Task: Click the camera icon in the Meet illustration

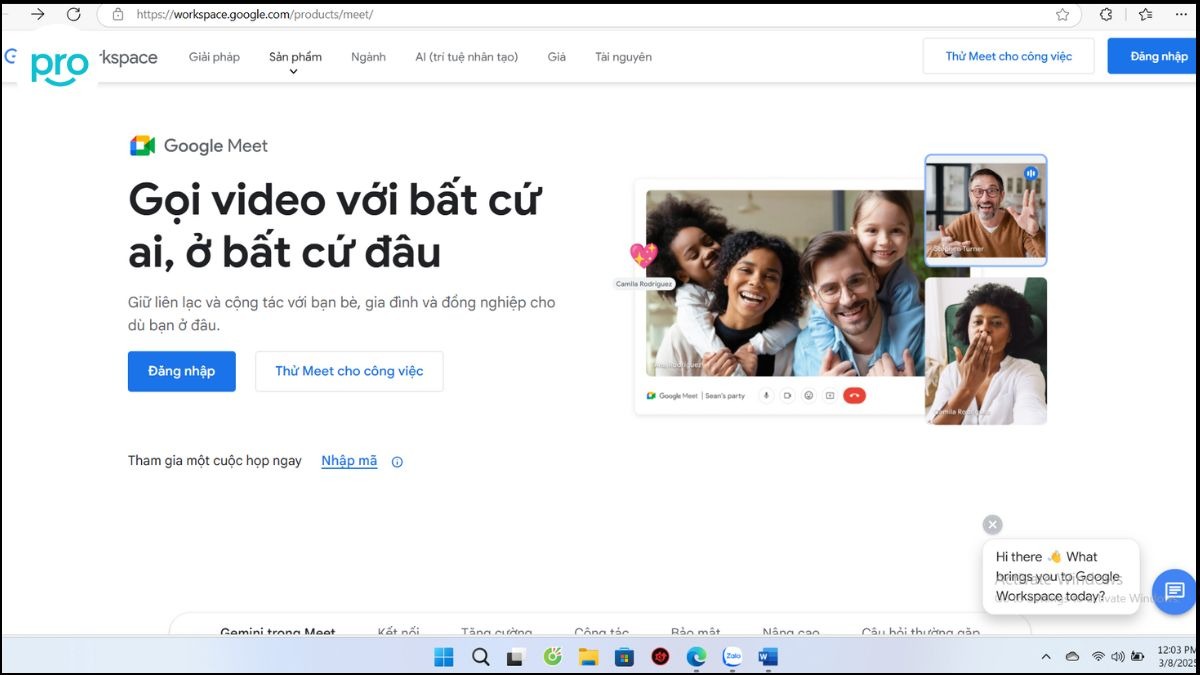Action: (x=788, y=395)
